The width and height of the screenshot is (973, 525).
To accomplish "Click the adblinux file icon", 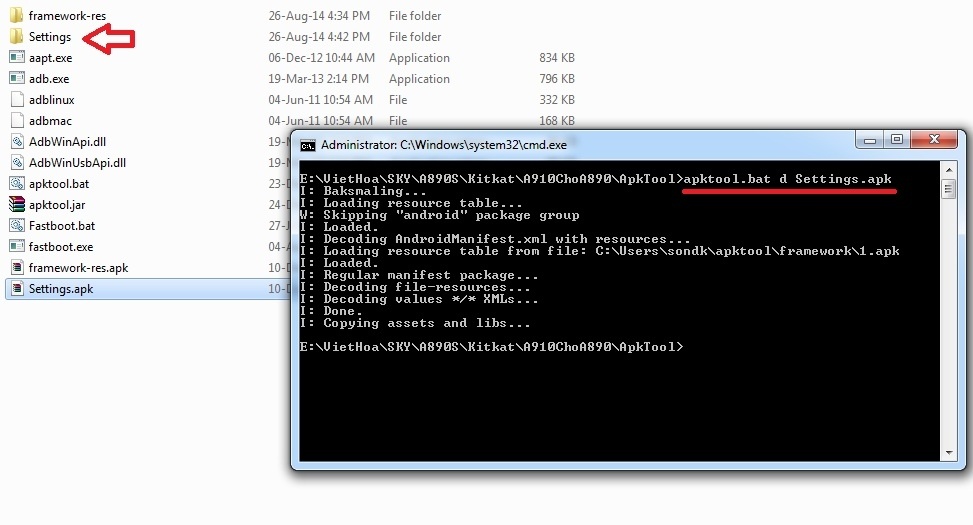I will click(x=17, y=99).
